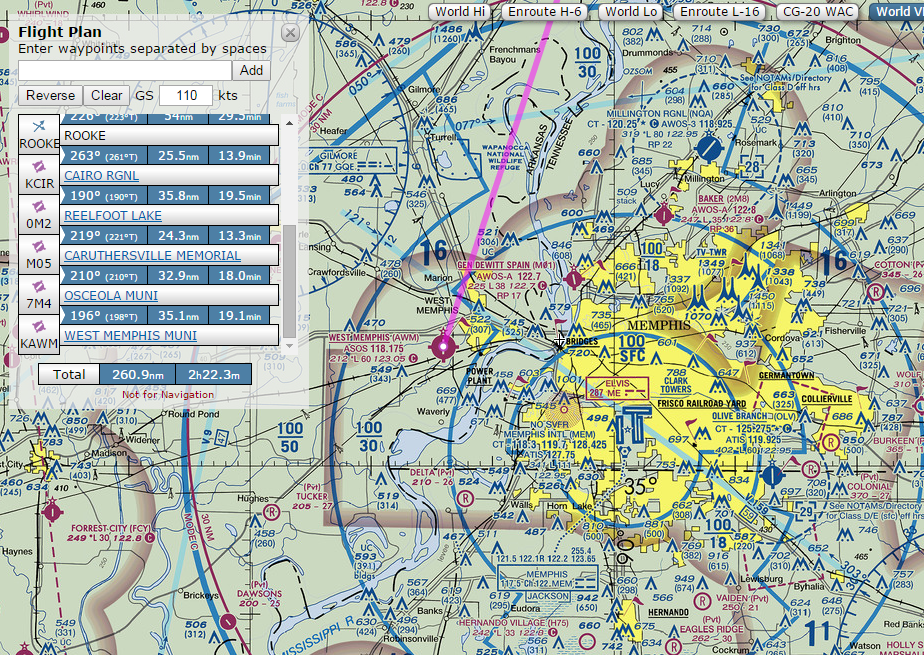
Task: Open the REELFOOT LAKE link
Action: click(113, 216)
